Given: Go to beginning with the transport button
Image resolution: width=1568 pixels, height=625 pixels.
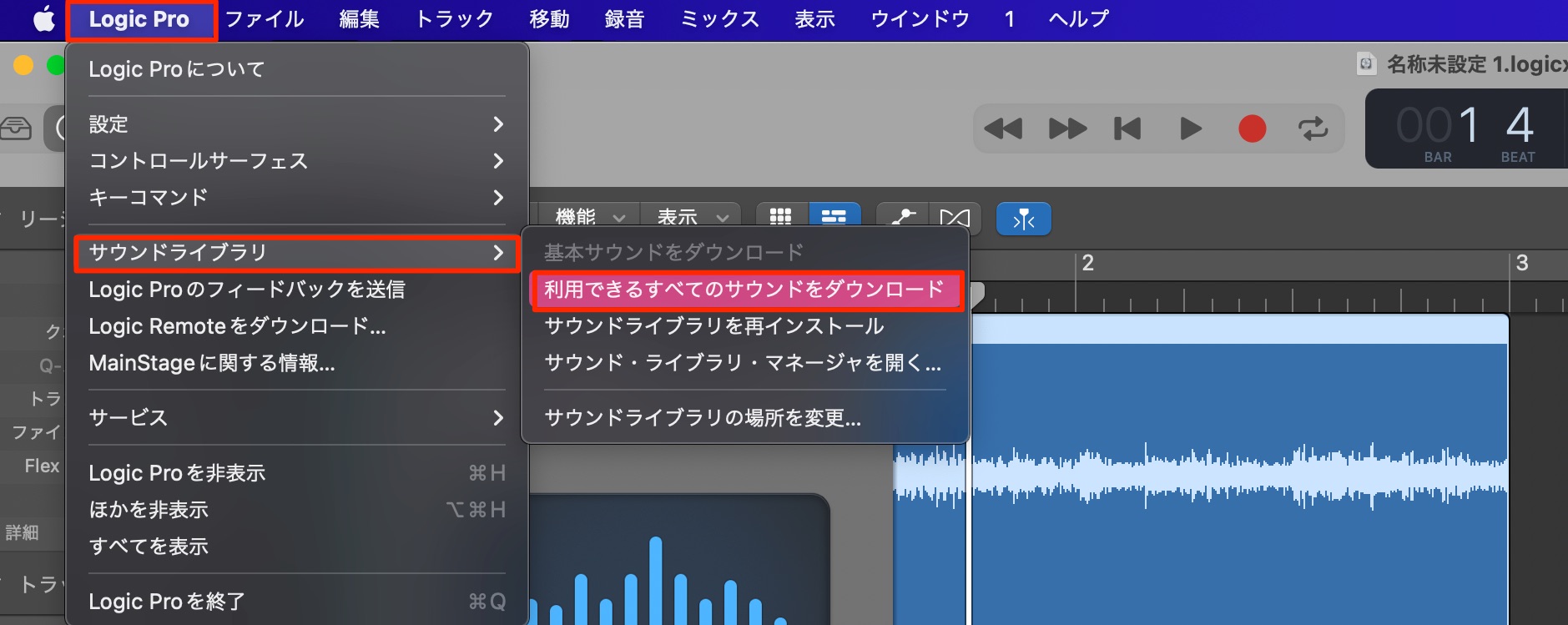Looking at the screenshot, I should (x=1127, y=129).
